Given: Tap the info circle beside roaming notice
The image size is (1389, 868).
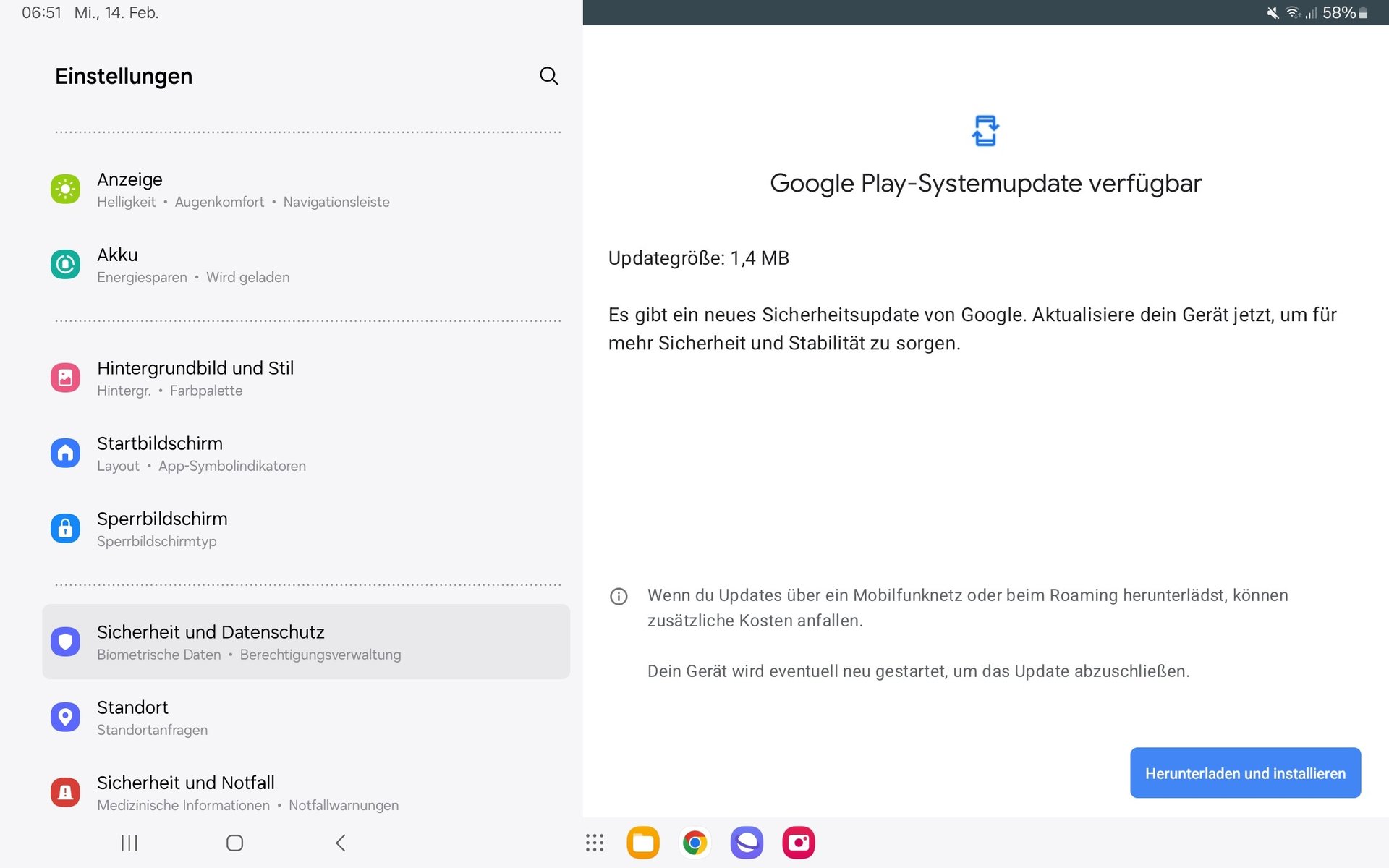Looking at the screenshot, I should coord(619,597).
